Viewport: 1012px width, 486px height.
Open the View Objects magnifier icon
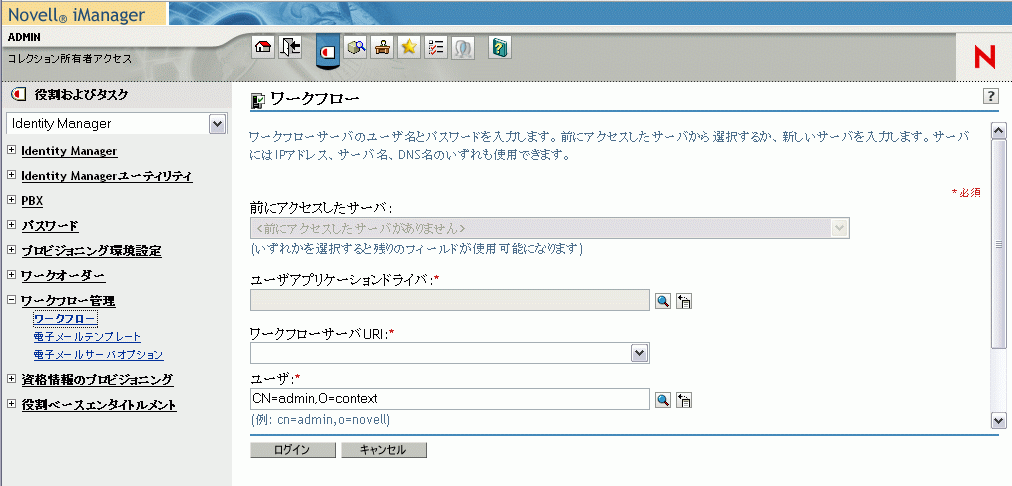[x=356, y=47]
